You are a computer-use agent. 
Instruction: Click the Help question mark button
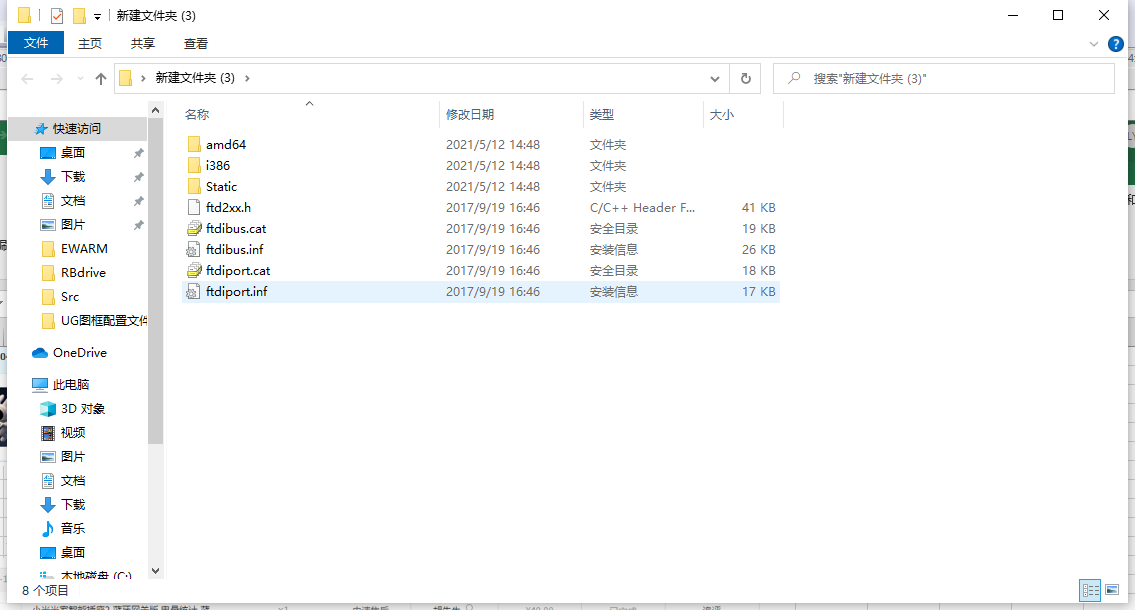click(1116, 43)
